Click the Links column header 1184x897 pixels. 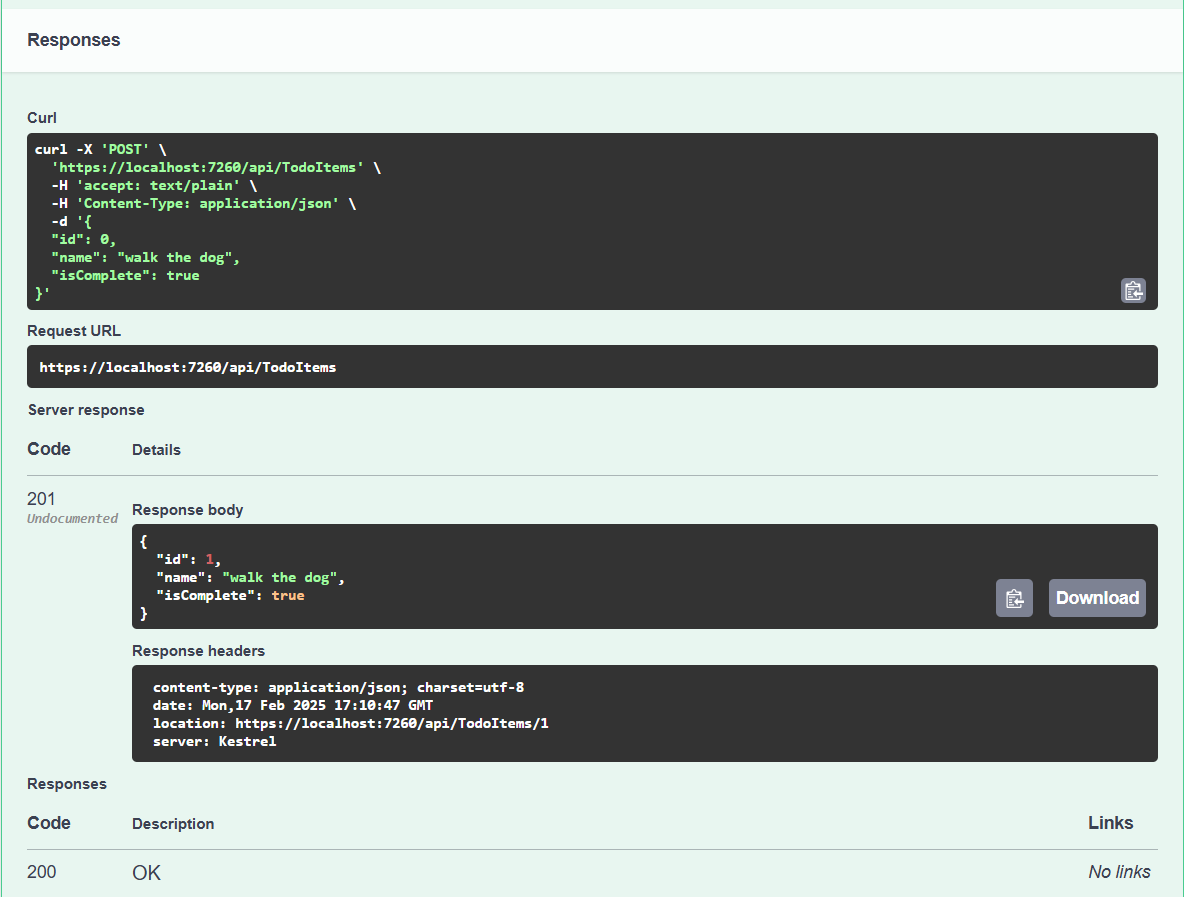click(1110, 823)
